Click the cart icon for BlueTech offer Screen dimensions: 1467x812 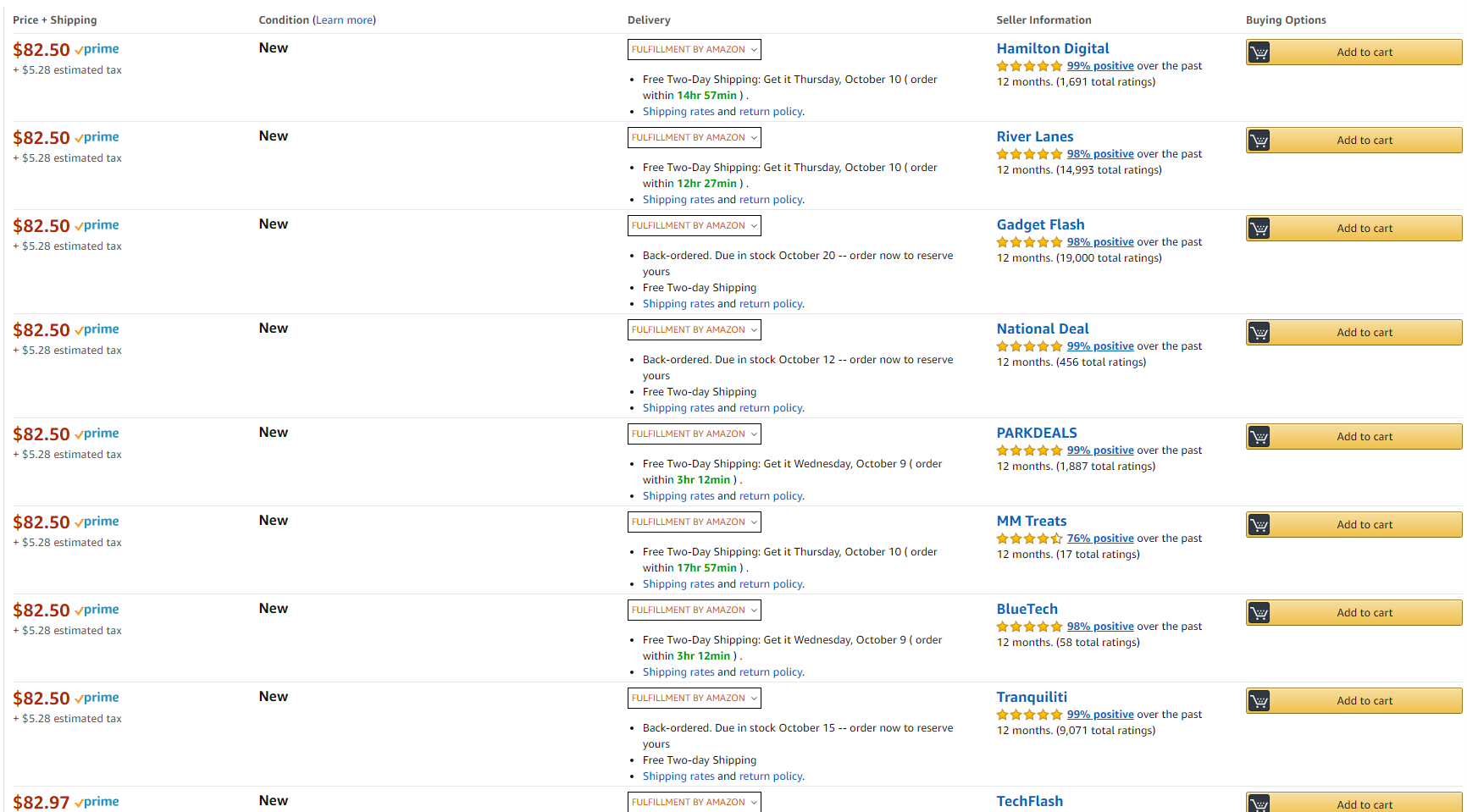[1259, 613]
